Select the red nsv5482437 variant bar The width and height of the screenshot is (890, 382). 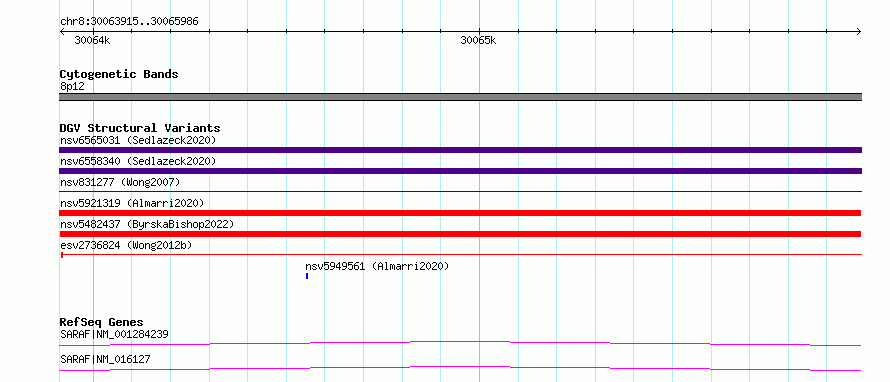point(460,234)
